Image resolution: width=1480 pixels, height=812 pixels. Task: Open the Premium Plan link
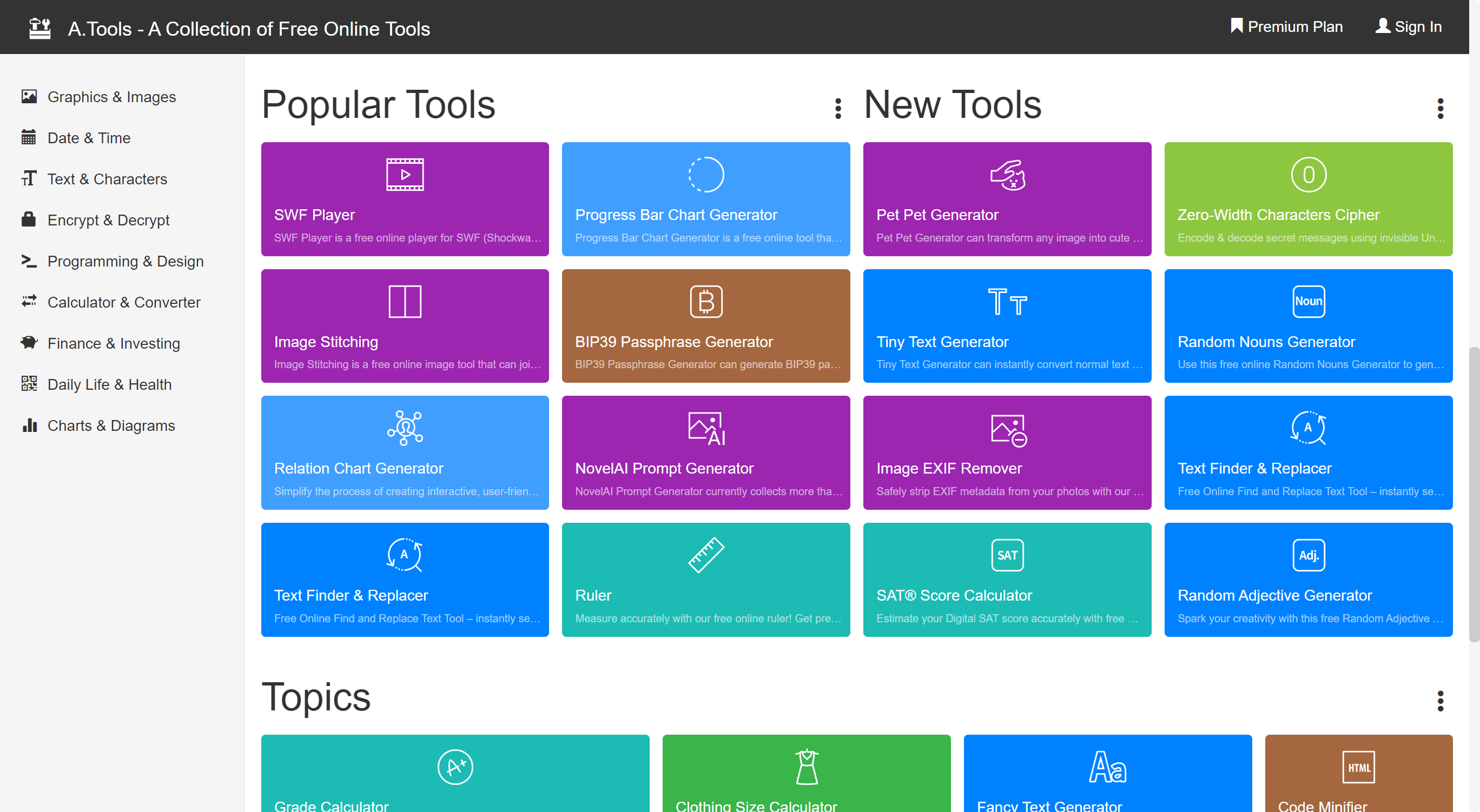coord(1286,26)
